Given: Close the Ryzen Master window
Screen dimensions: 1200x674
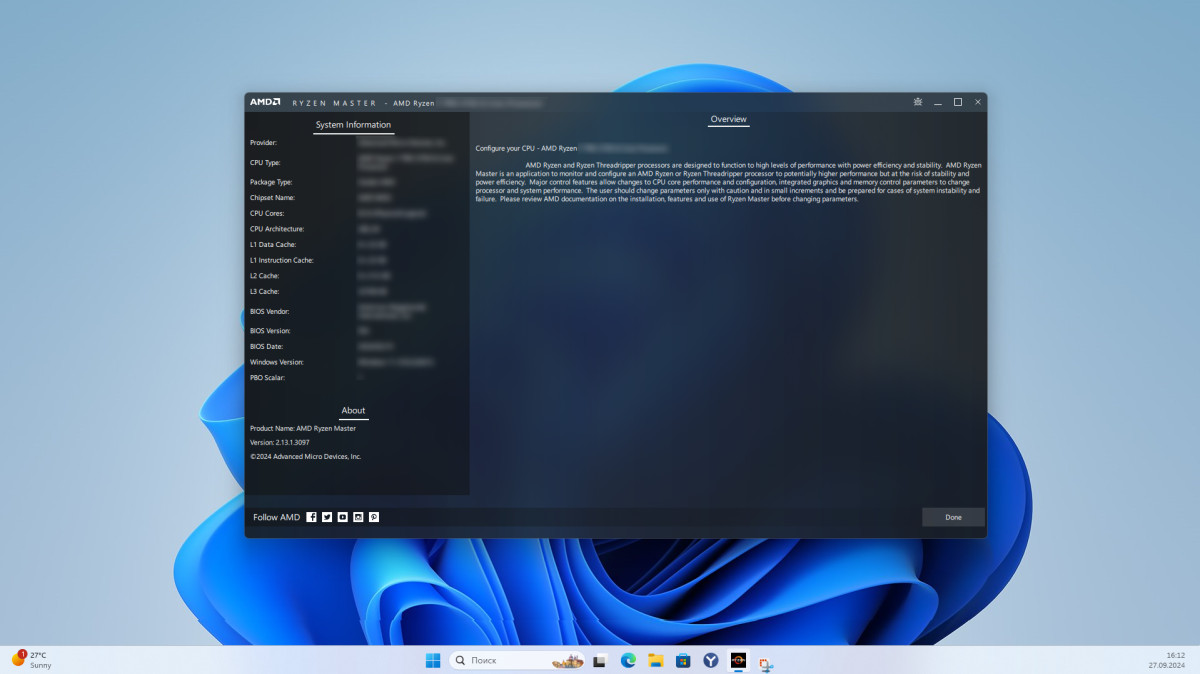Looking at the screenshot, I should tap(978, 102).
